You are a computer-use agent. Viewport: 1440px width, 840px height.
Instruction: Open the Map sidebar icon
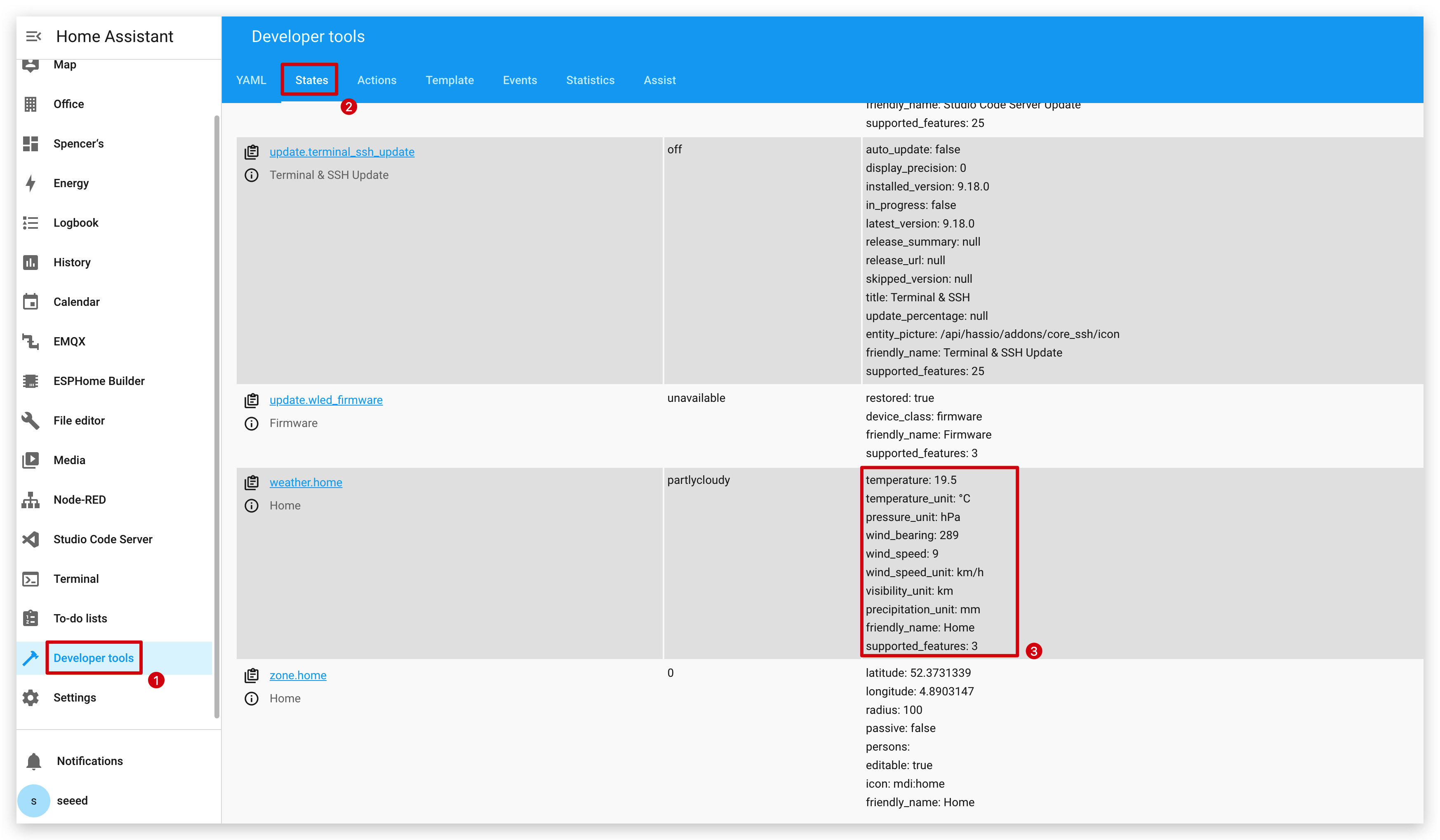click(30, 65)
